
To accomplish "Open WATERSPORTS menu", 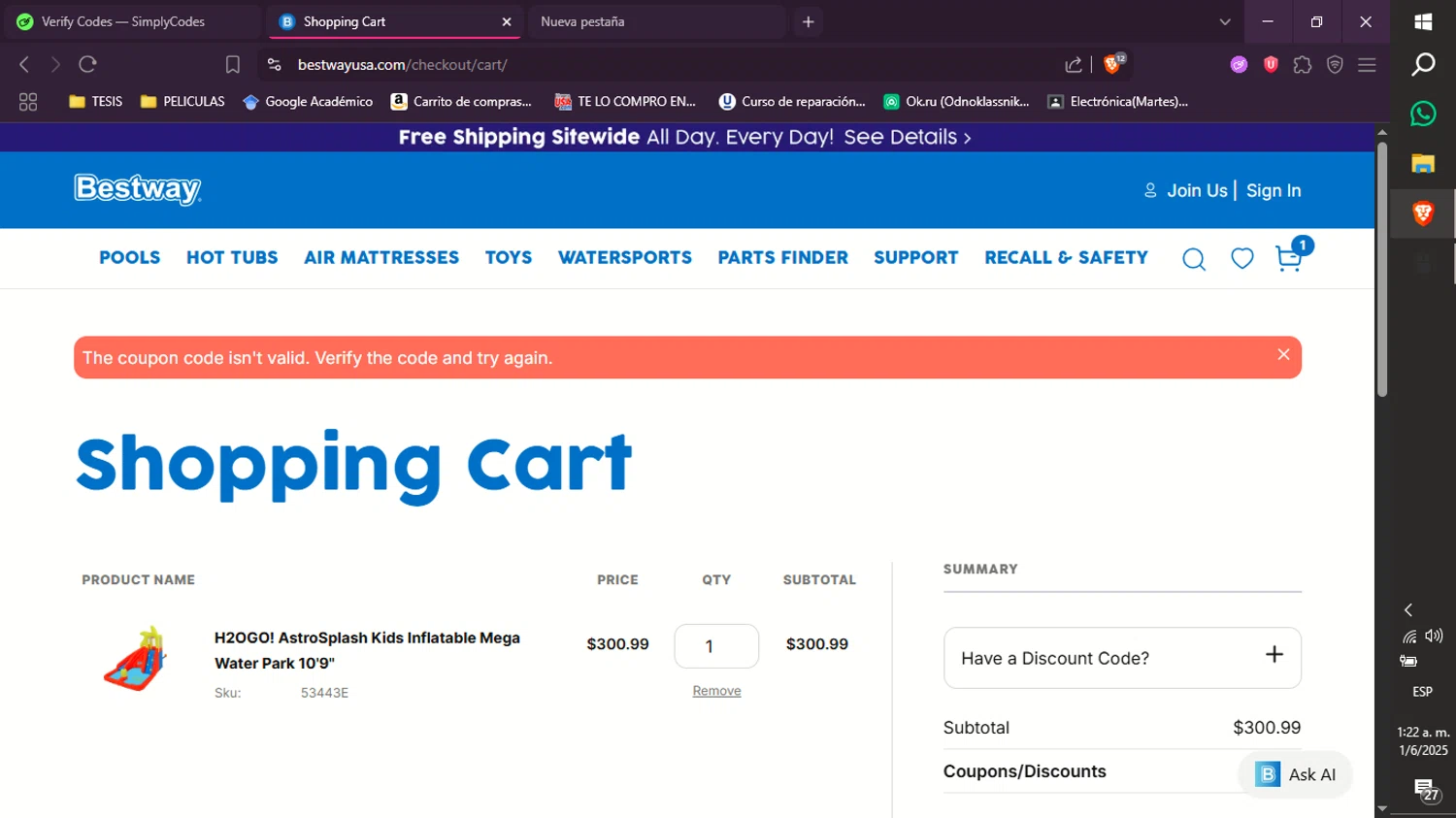I will tap(625, 257).
